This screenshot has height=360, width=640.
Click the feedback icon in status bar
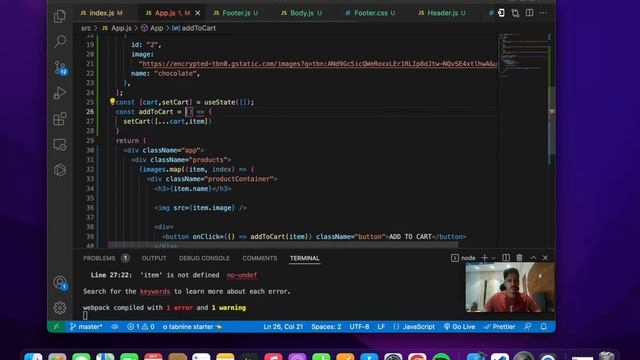pos(528,327)
